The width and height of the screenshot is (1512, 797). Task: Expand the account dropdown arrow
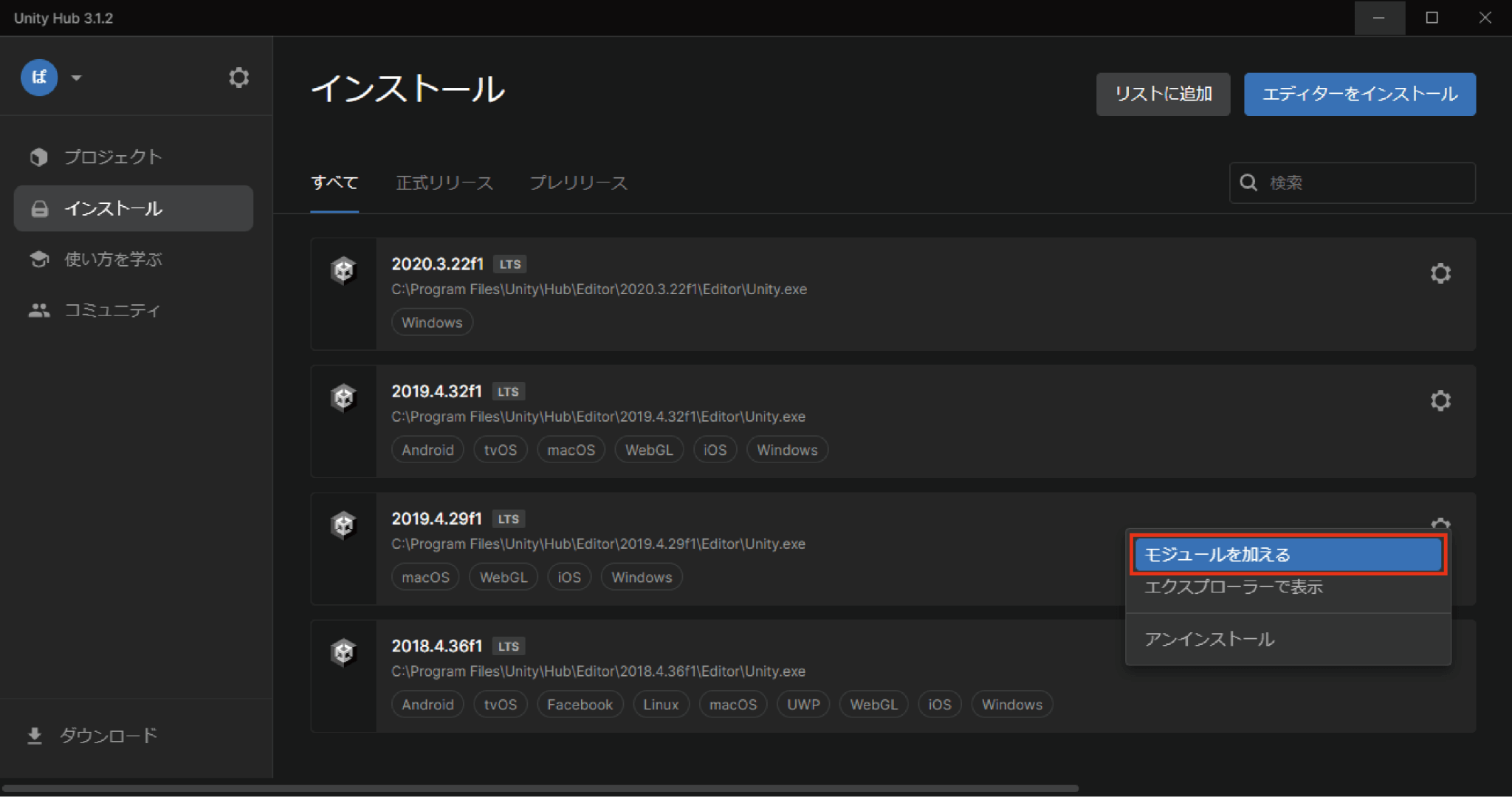coord(76,78)
